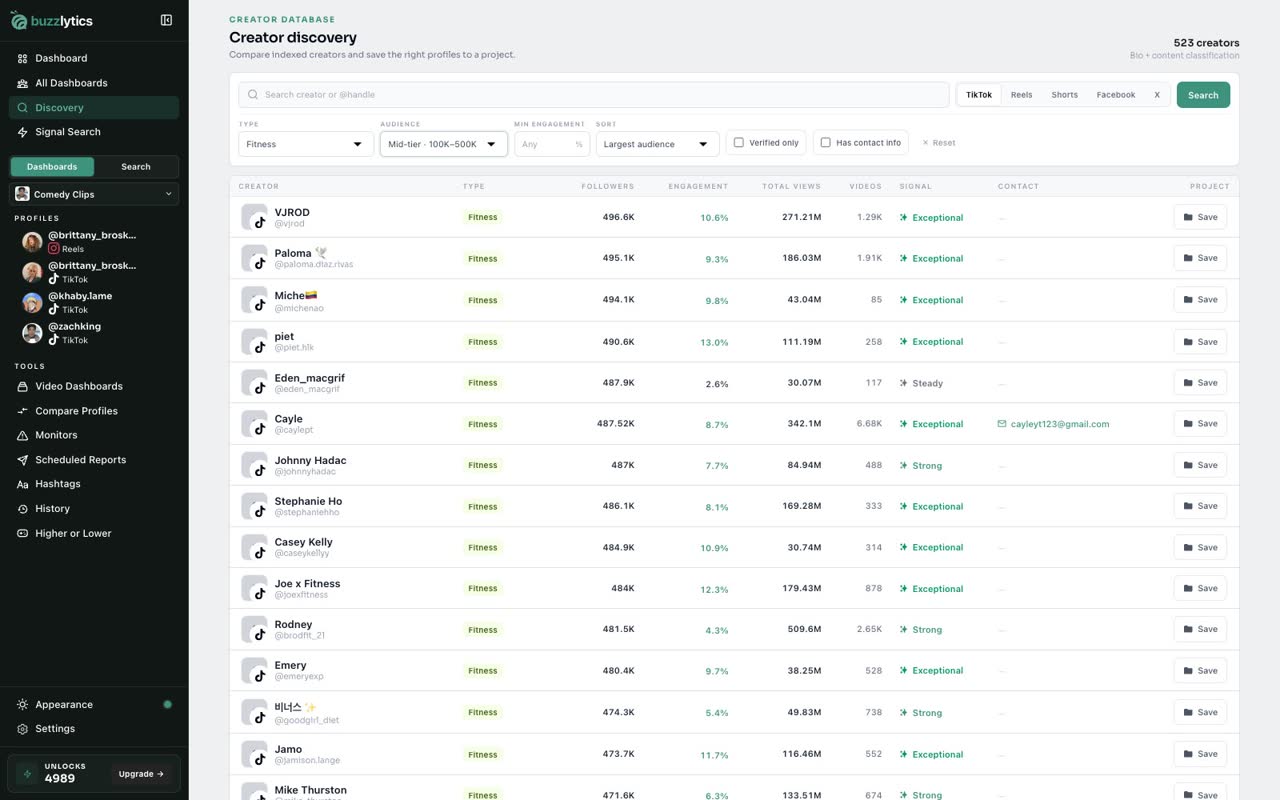Click the Scheduled Reports send icon
Screen dimensions: 1280x800
click(x=22, y=460)
